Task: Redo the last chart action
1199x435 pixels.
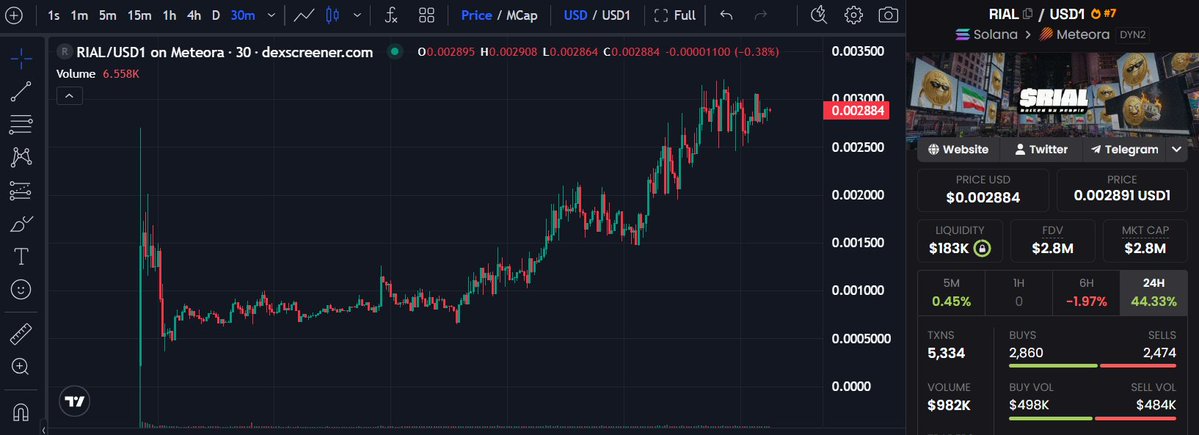Action: click(x=760, y=15)
